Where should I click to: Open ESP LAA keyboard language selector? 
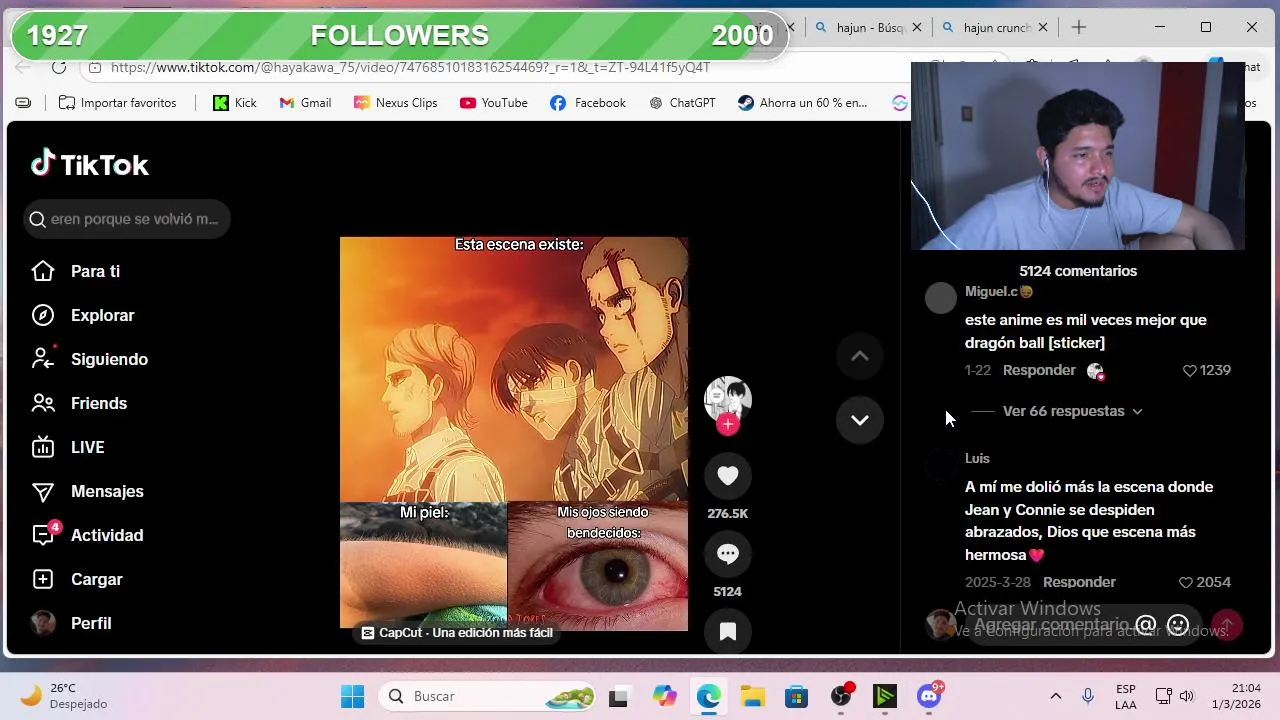1125,696
